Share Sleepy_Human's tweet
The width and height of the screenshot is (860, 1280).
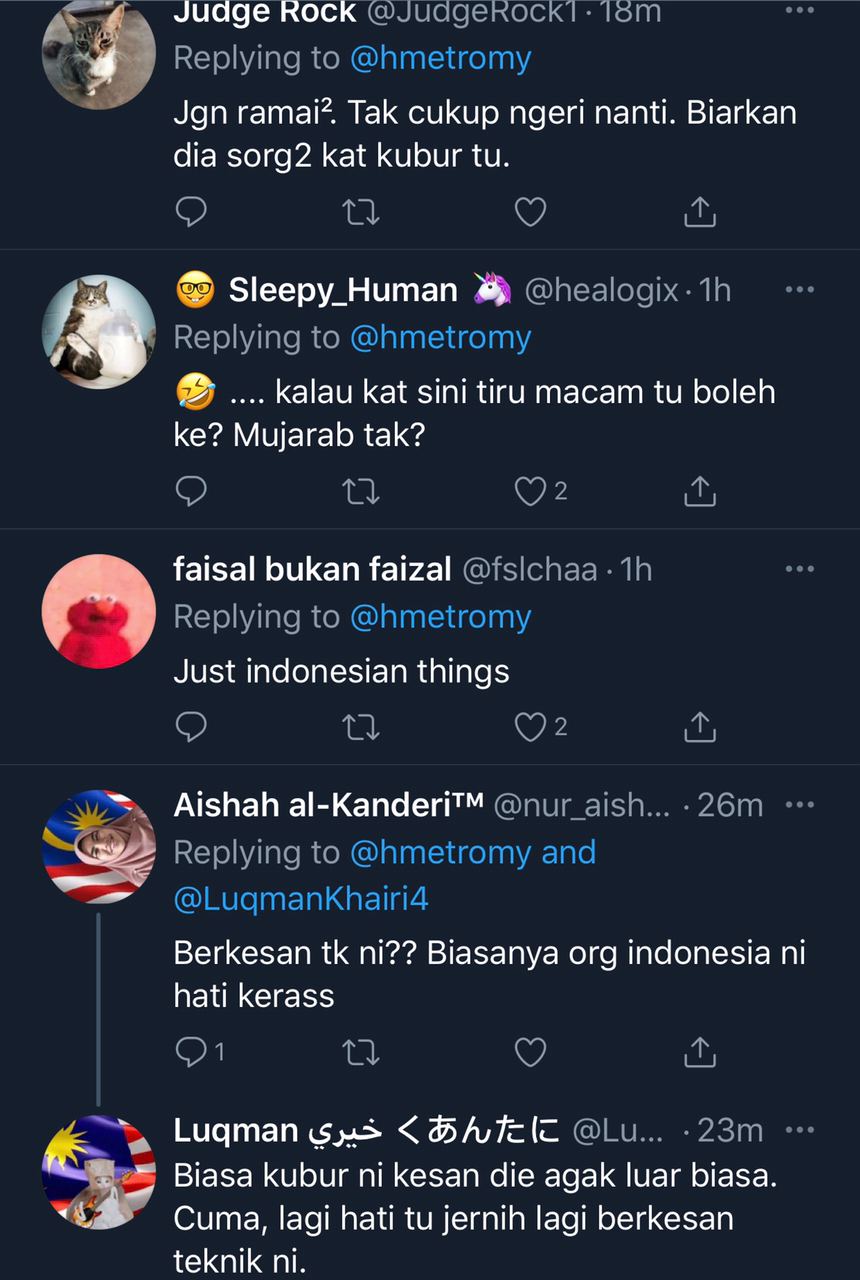point(699,491)
